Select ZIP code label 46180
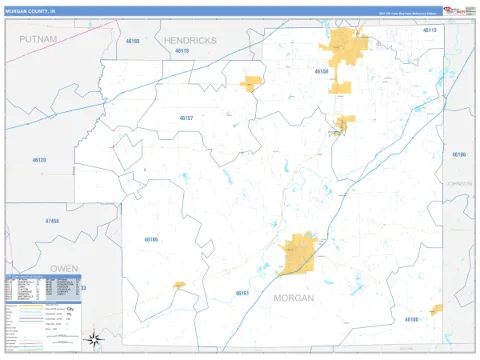Screen dimensions: 480x360 (x=133, y=41)
